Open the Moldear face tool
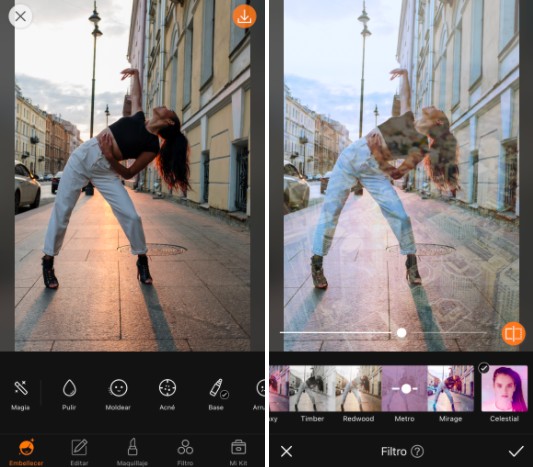 click(118, 395)
